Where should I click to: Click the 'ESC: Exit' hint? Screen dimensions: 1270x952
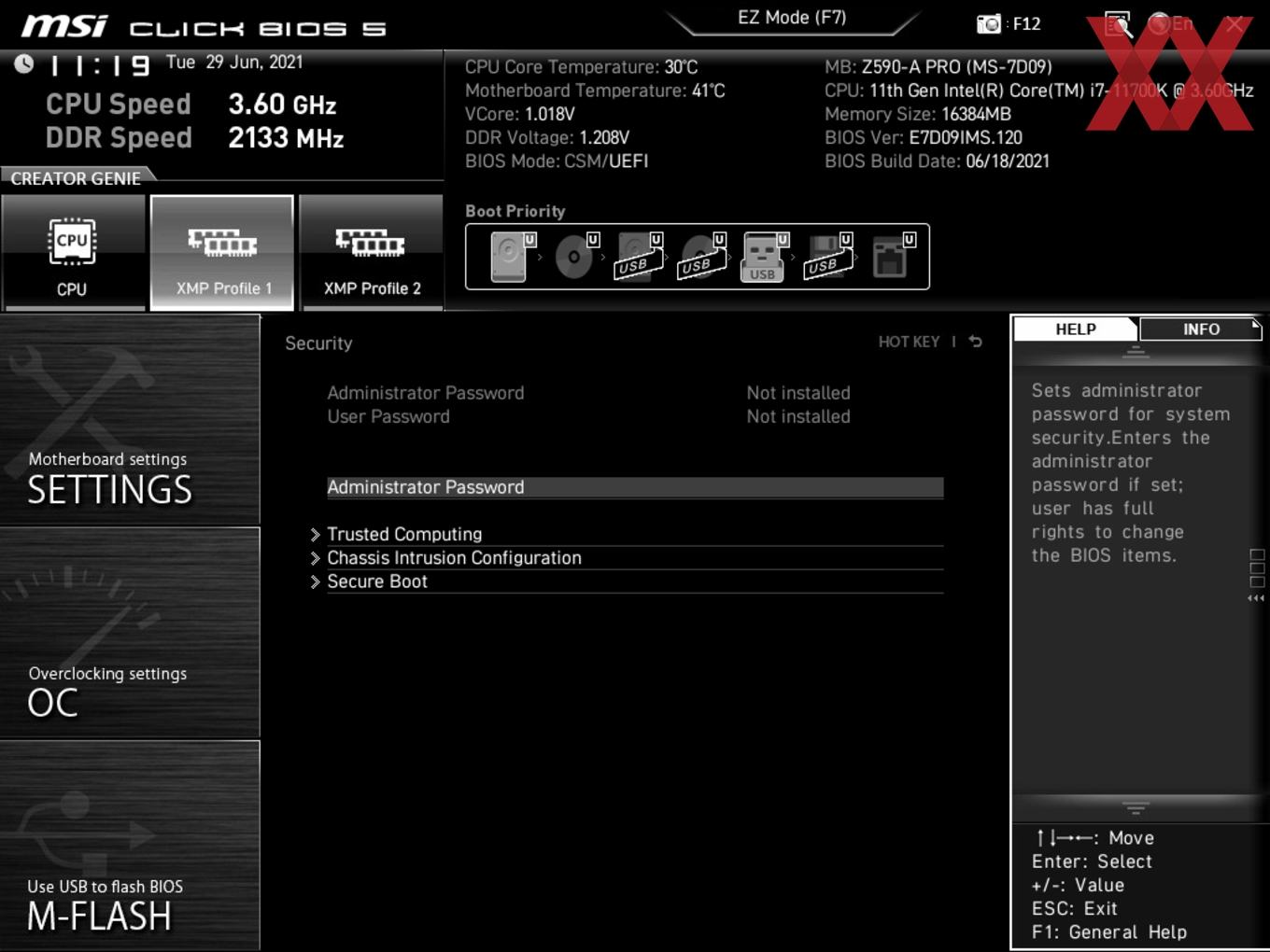(1074, 908)
